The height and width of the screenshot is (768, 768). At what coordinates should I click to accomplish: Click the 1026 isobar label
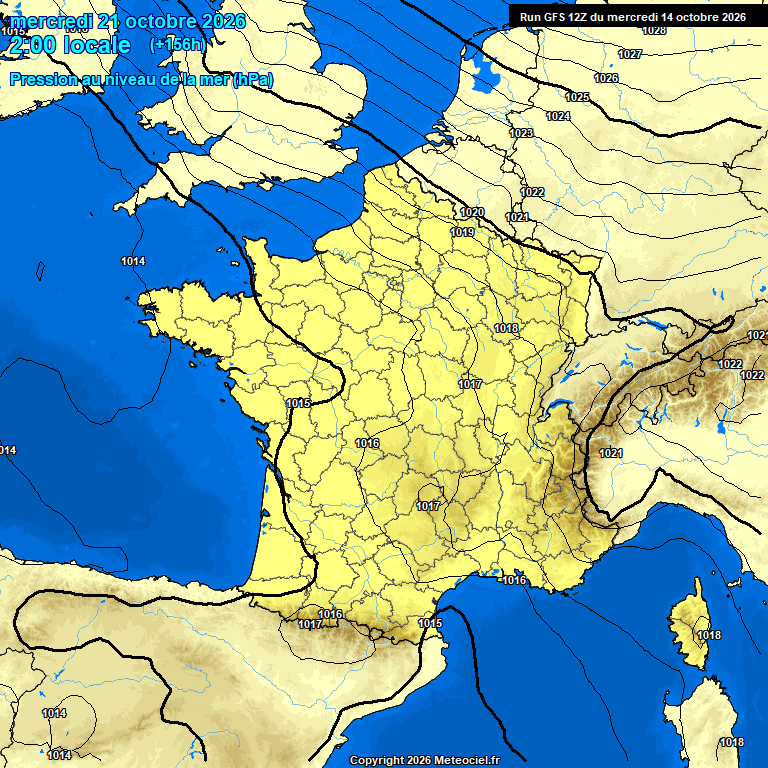tap(606, 78)
